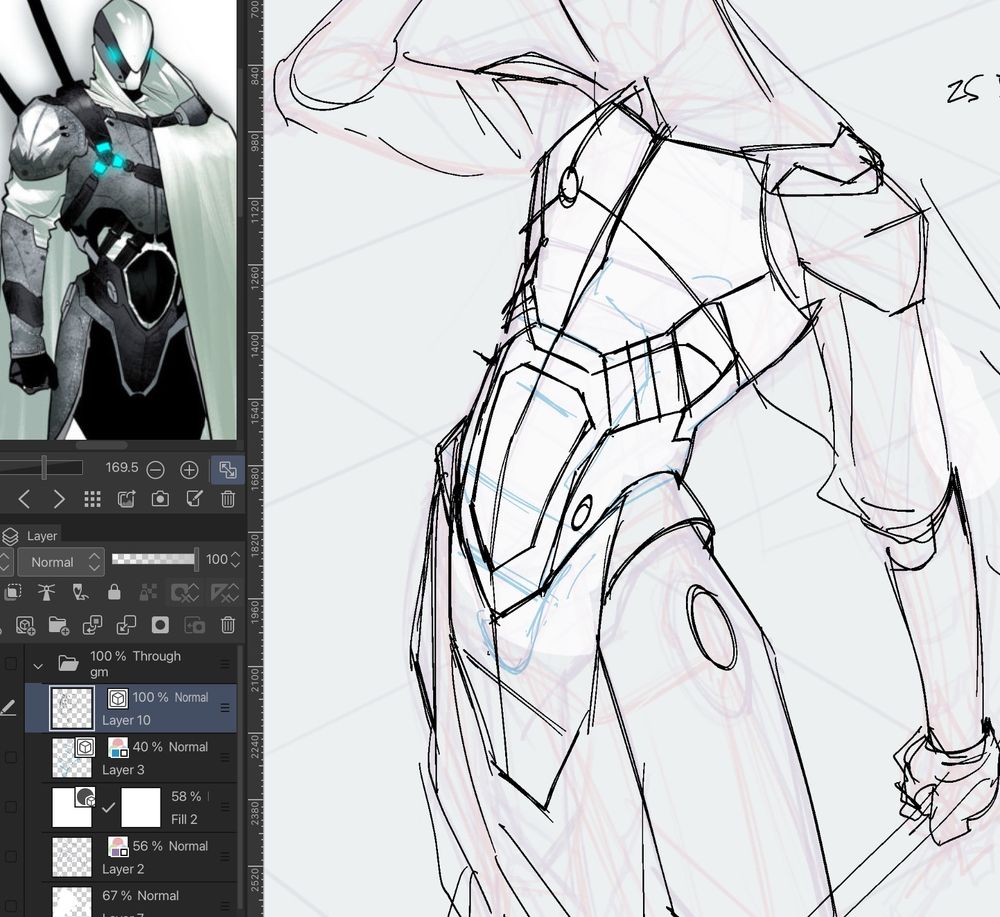Zoom out the Sub View image
1000x917 pixels.
tap(156, 470)
